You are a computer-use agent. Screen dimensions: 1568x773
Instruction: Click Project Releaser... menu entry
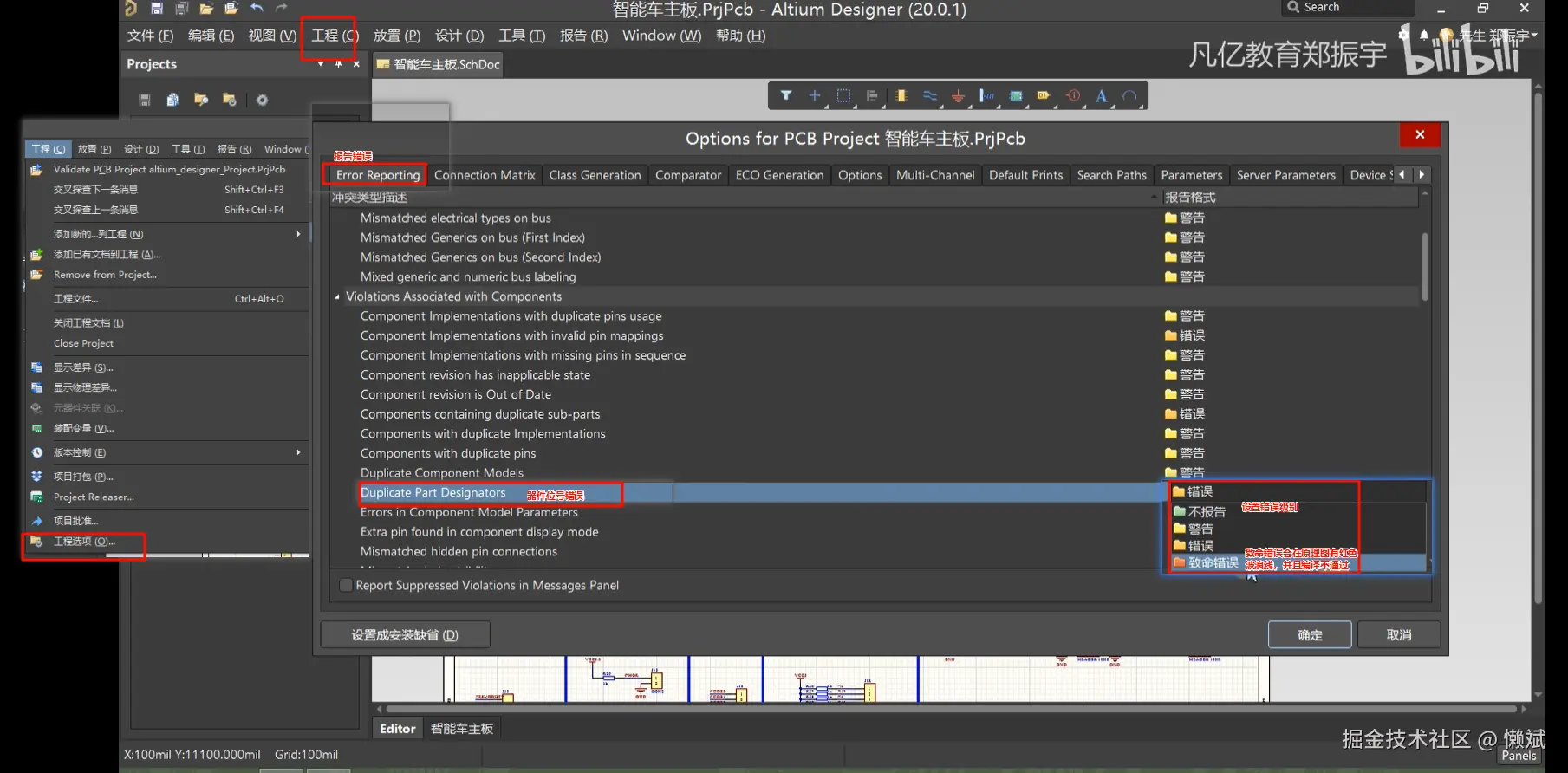pyautogui.click(x=94, y=497)
